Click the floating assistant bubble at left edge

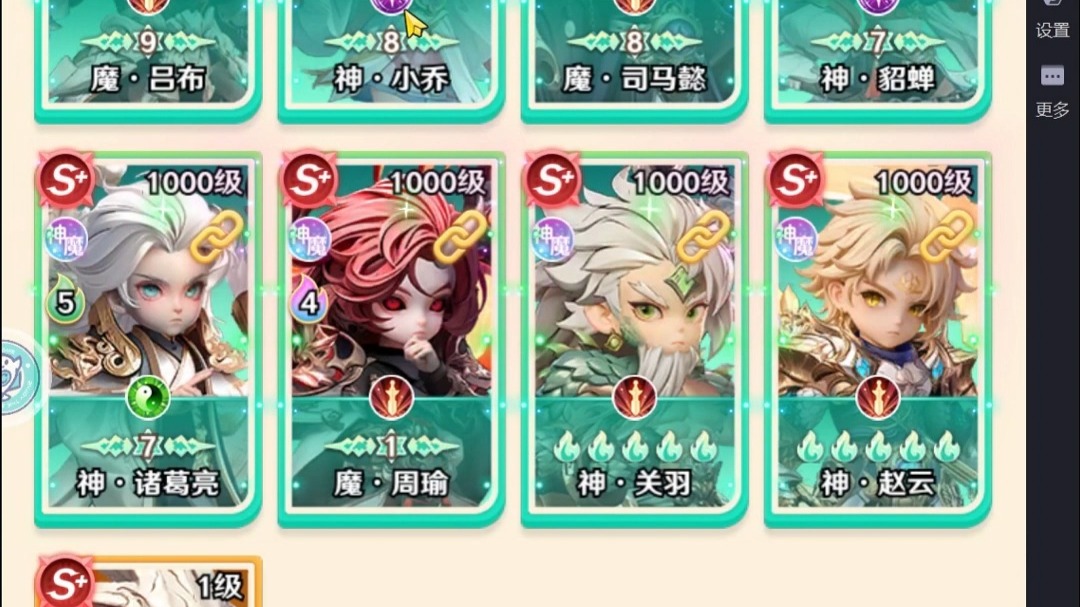tap(18, 377)
